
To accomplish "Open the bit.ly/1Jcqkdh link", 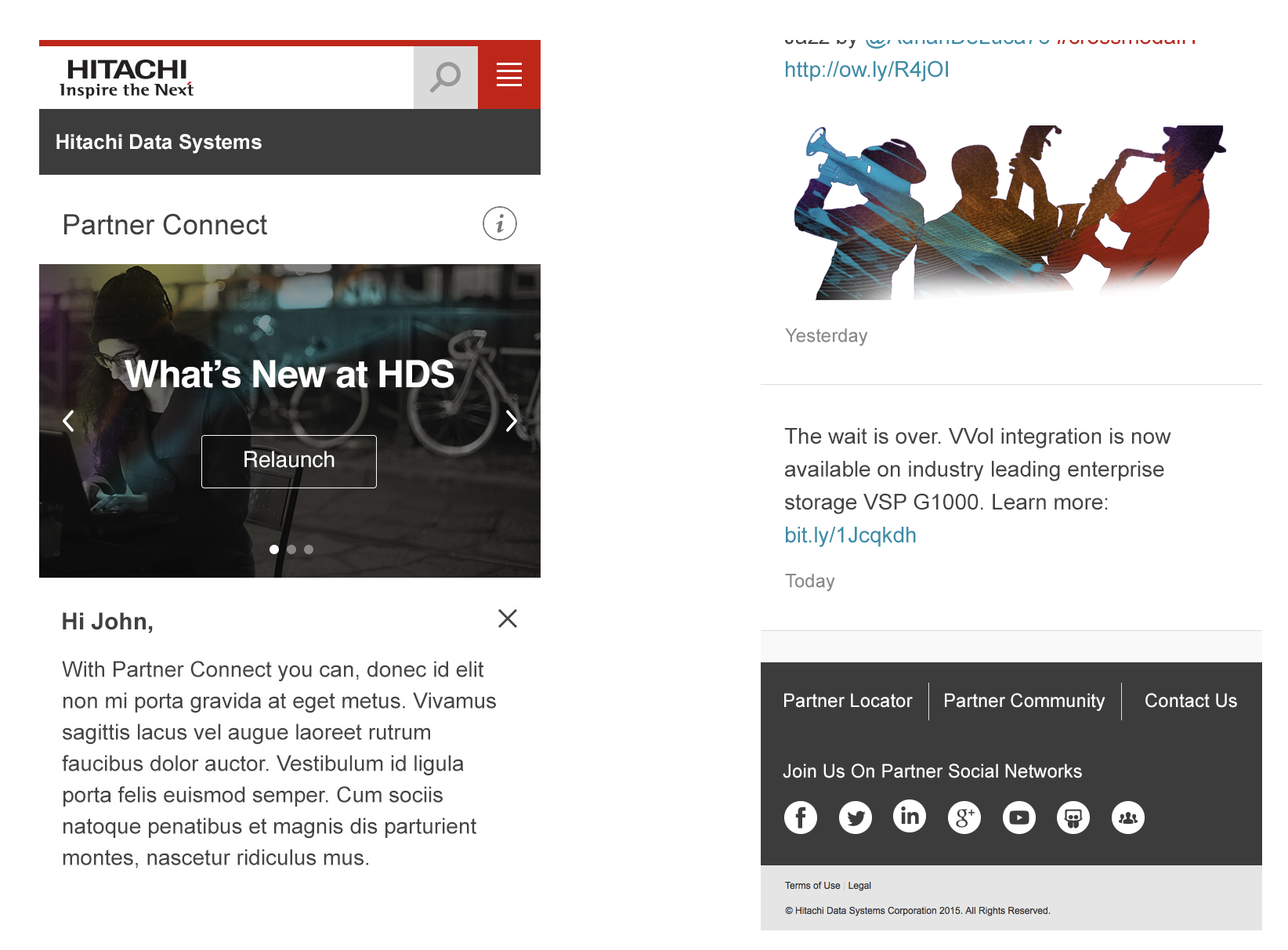I will (x=850, y=535).
